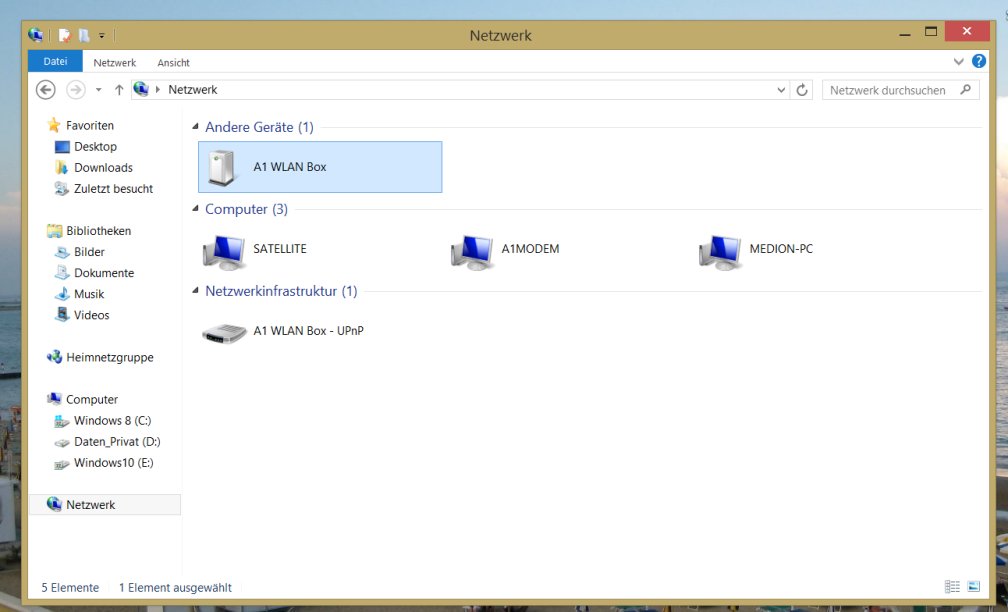1008x612 pixels.
Task: Open A1 WLAN Box - UPnP router
Action: [284, 331]
